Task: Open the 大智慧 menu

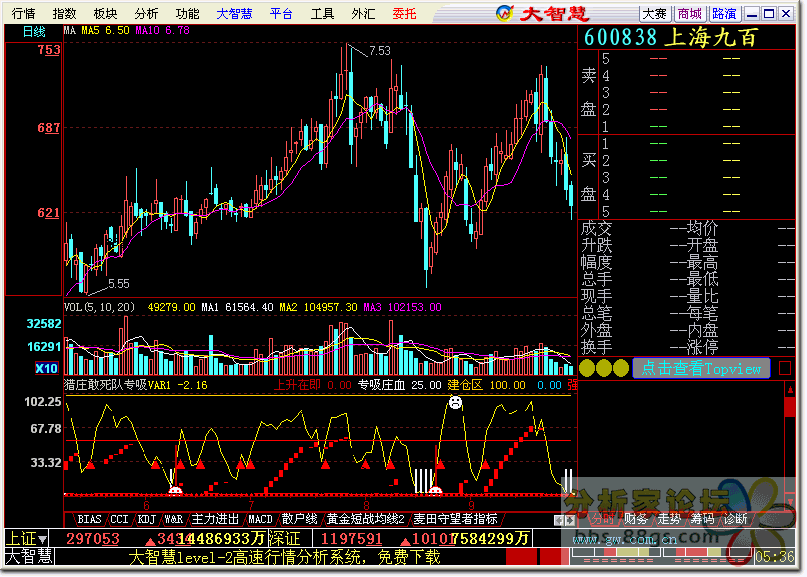Action: (x=234, y=13)
